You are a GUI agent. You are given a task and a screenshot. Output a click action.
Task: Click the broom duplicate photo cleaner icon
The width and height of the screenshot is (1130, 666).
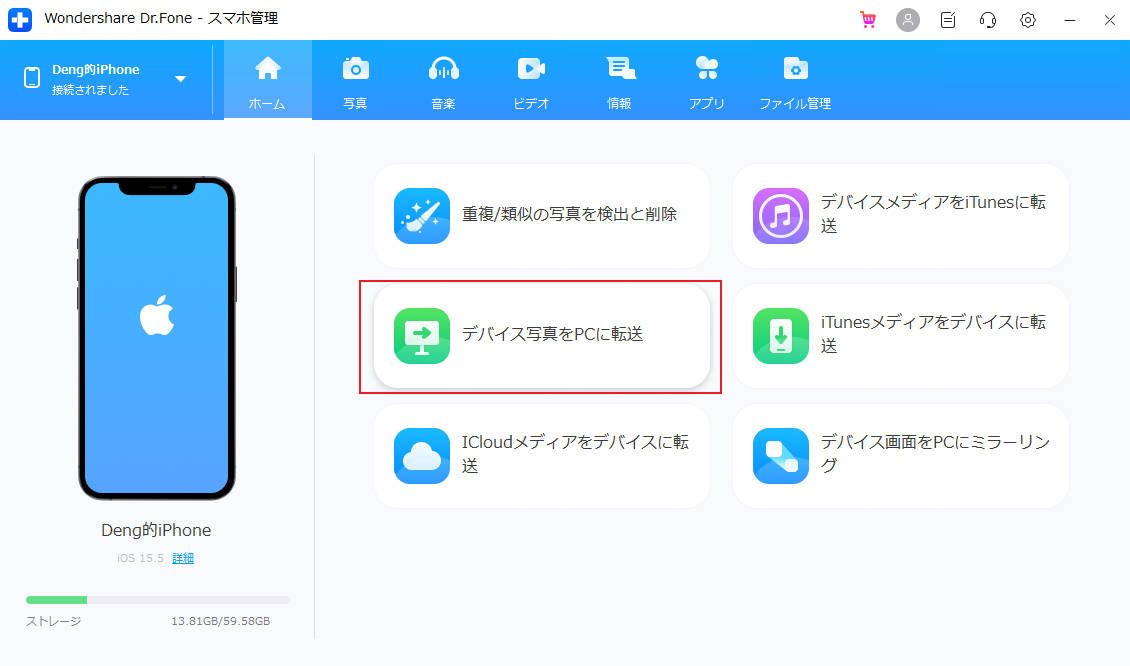click(x=422, y=216)
